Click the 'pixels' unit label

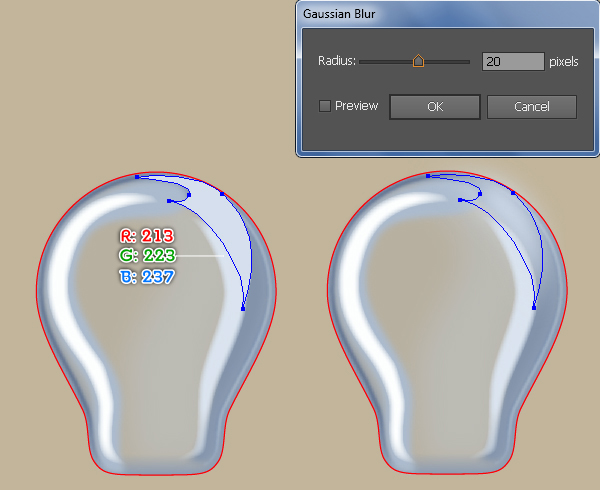(x=564, y=62)
